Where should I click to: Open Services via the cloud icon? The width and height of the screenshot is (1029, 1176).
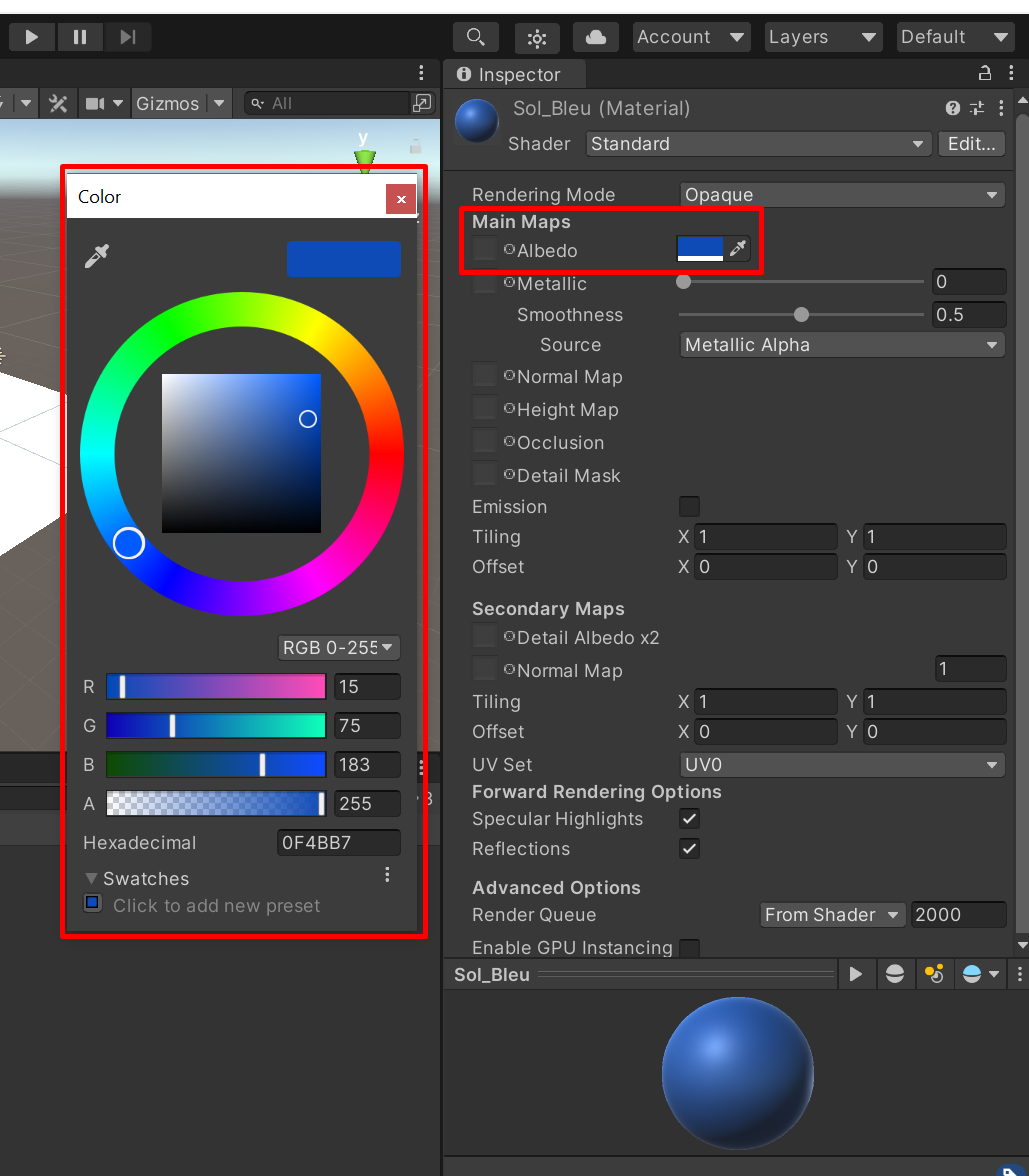point(596,37)
